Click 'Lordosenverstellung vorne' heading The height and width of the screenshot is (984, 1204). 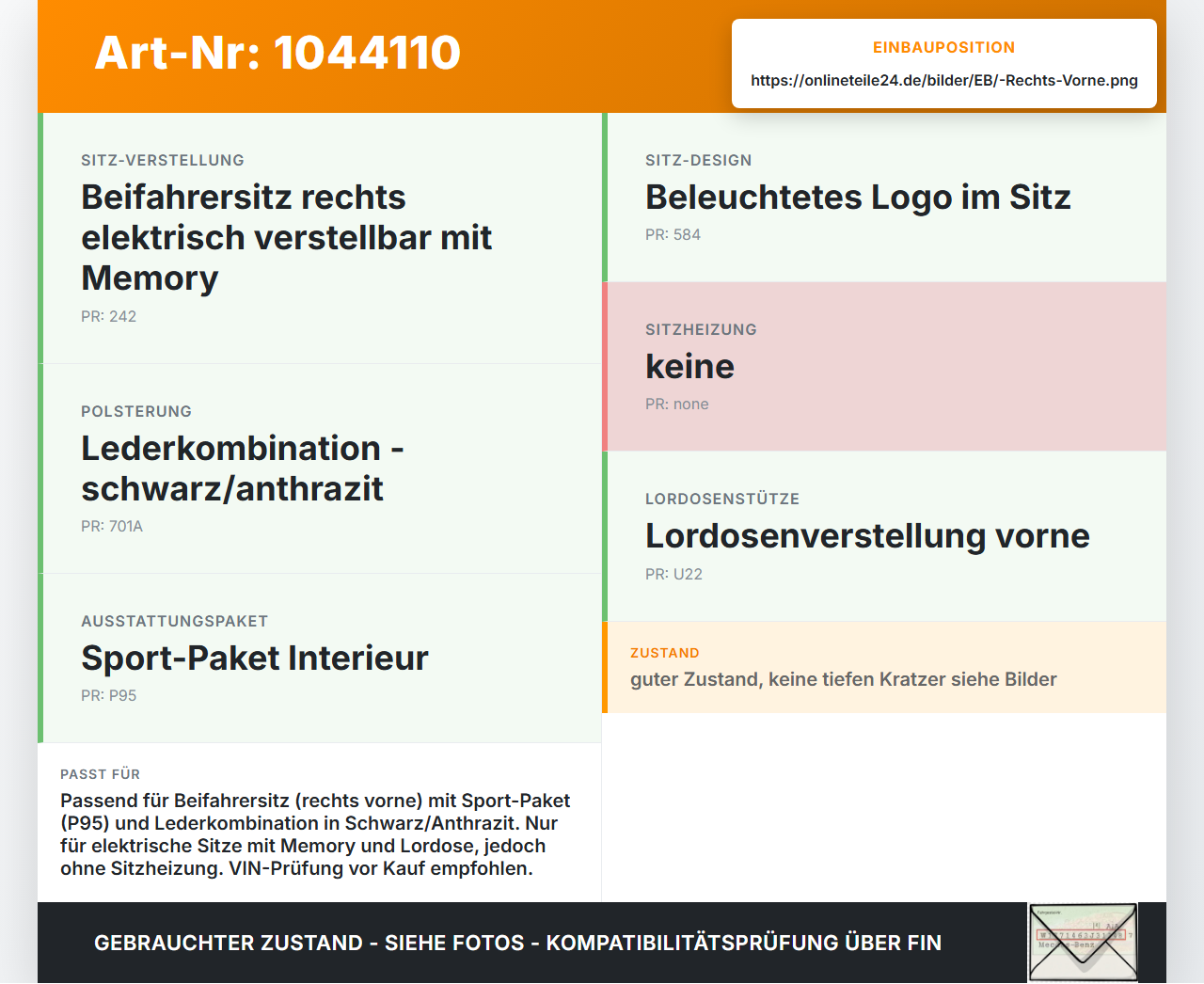(867, 536)
